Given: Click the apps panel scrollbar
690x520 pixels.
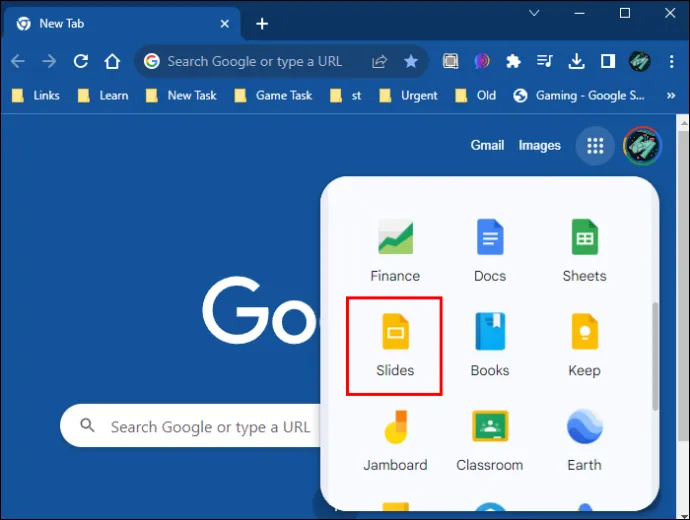Looking at the screenshot, I should pyautogui.click(x=655, y=356).
